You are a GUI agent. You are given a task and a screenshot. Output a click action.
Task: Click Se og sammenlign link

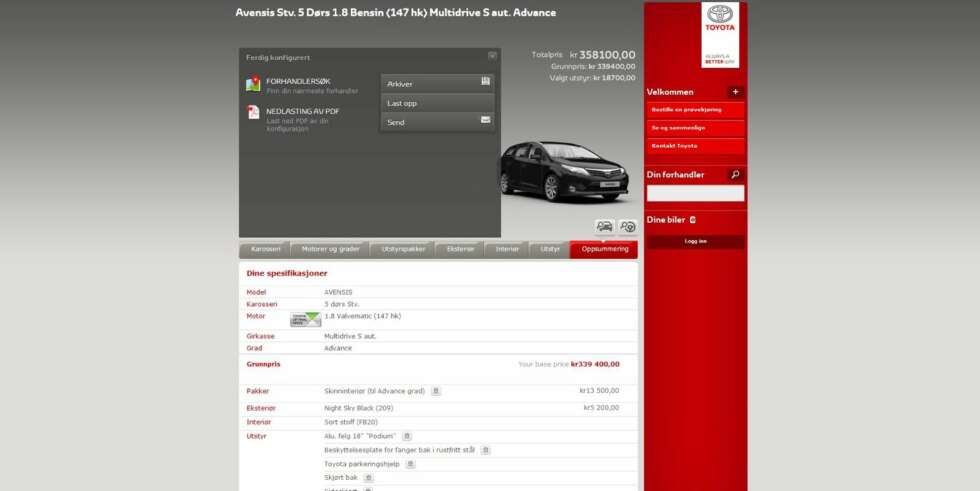pos(696,128)
